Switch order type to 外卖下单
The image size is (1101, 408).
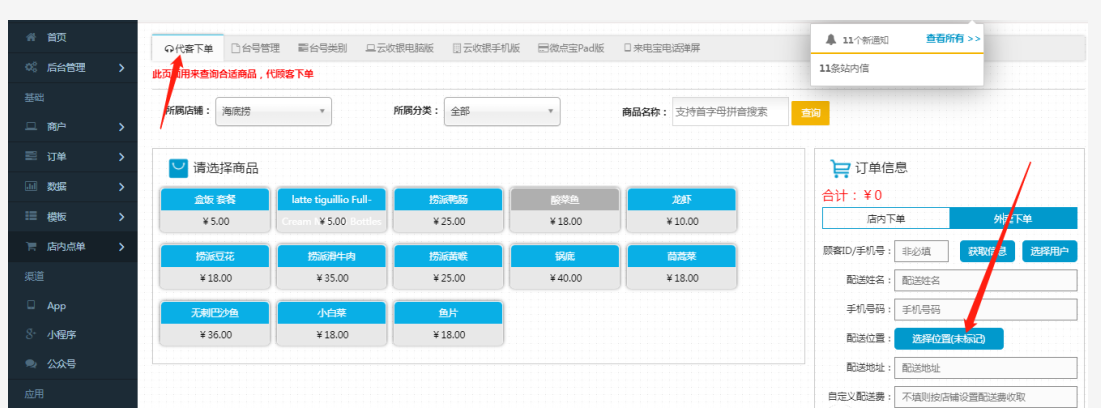[1012, 218]
